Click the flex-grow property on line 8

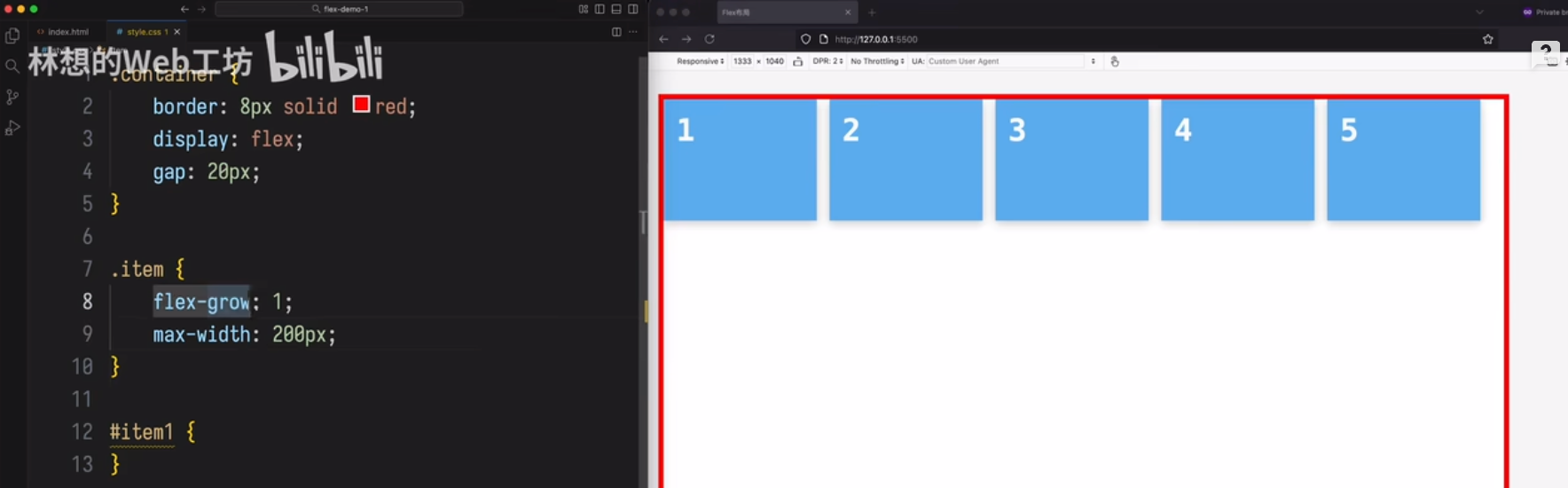[201, 302]
